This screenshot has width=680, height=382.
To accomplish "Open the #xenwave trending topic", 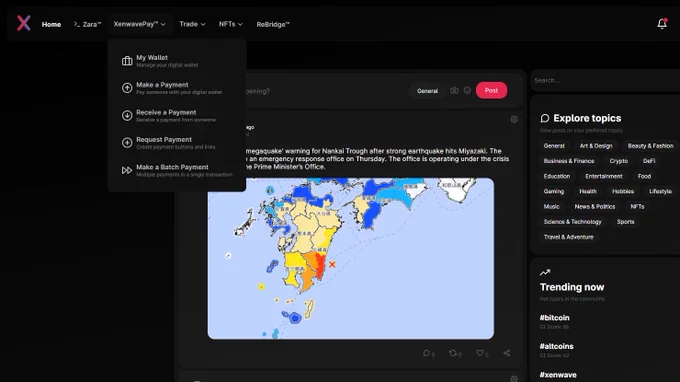I will [558, 375].
